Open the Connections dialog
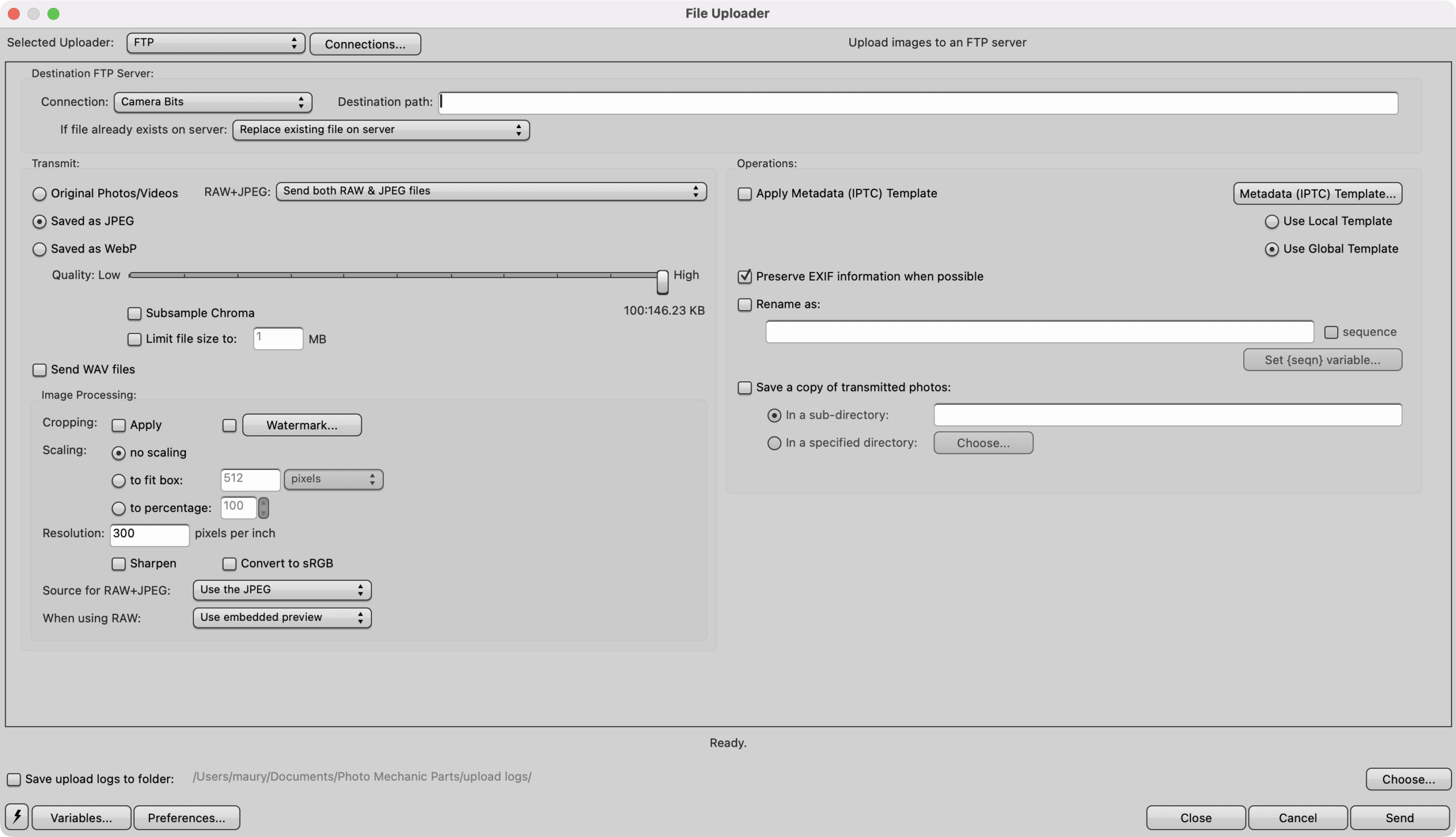 [365, 44]
